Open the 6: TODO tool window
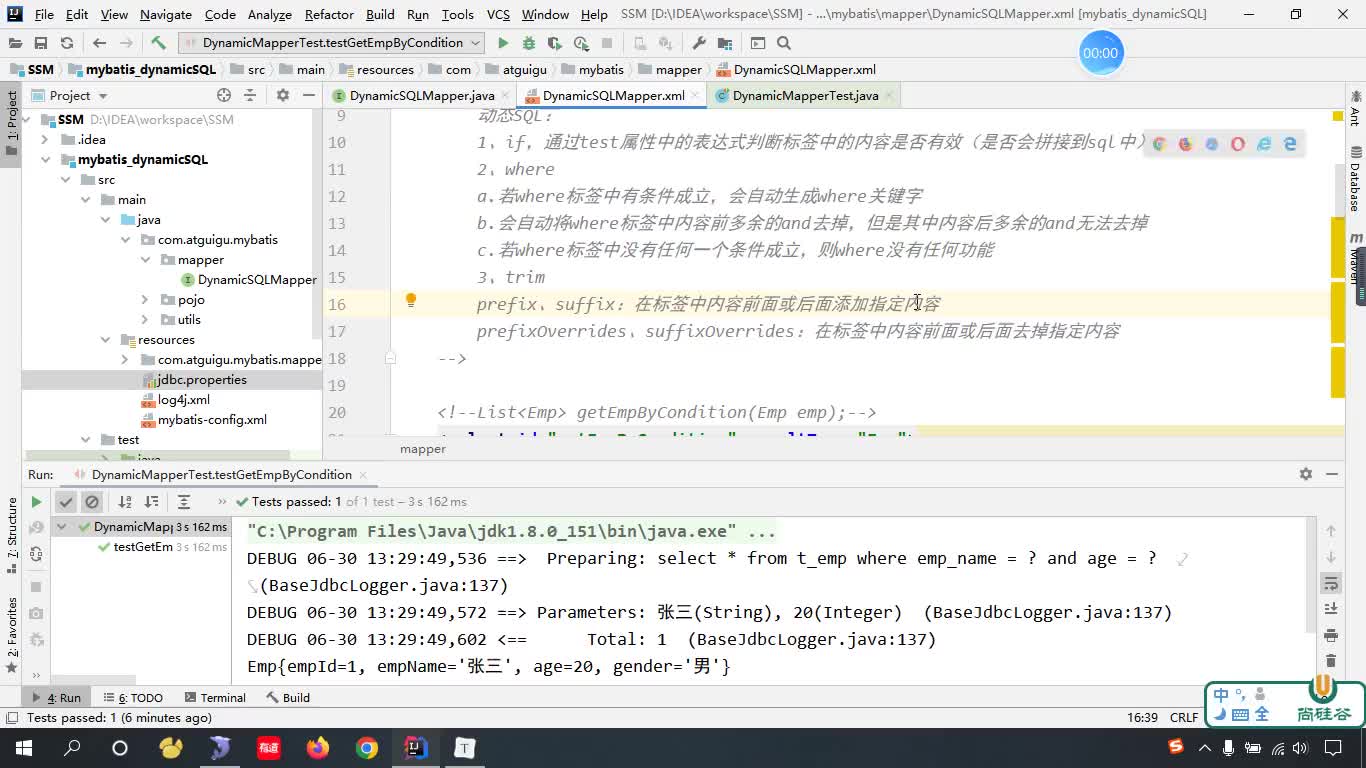This screenshot has height=768, width=1366. click(132, 698)
